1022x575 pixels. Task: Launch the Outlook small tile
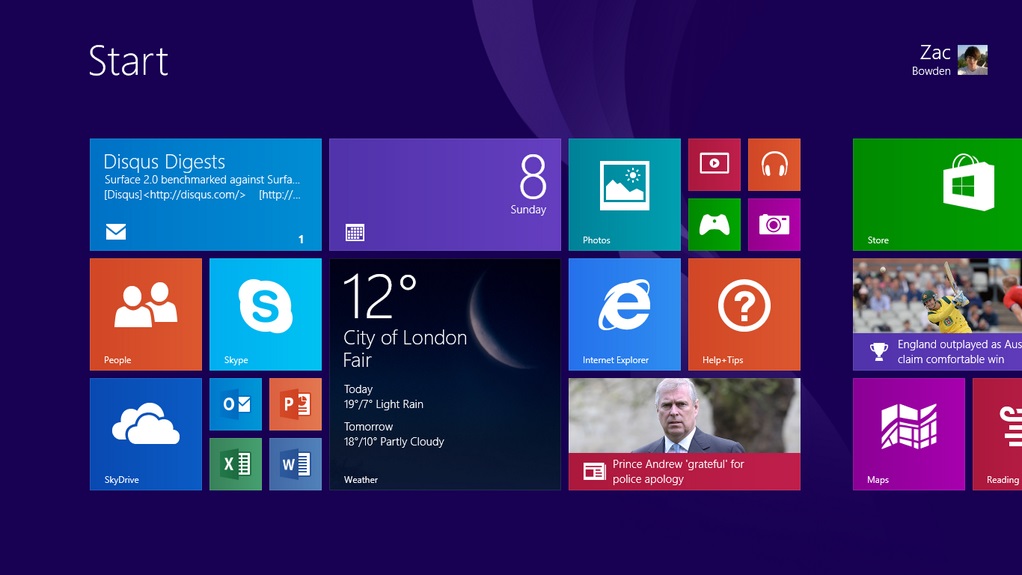pyautogui.click(x=235, y=404)
